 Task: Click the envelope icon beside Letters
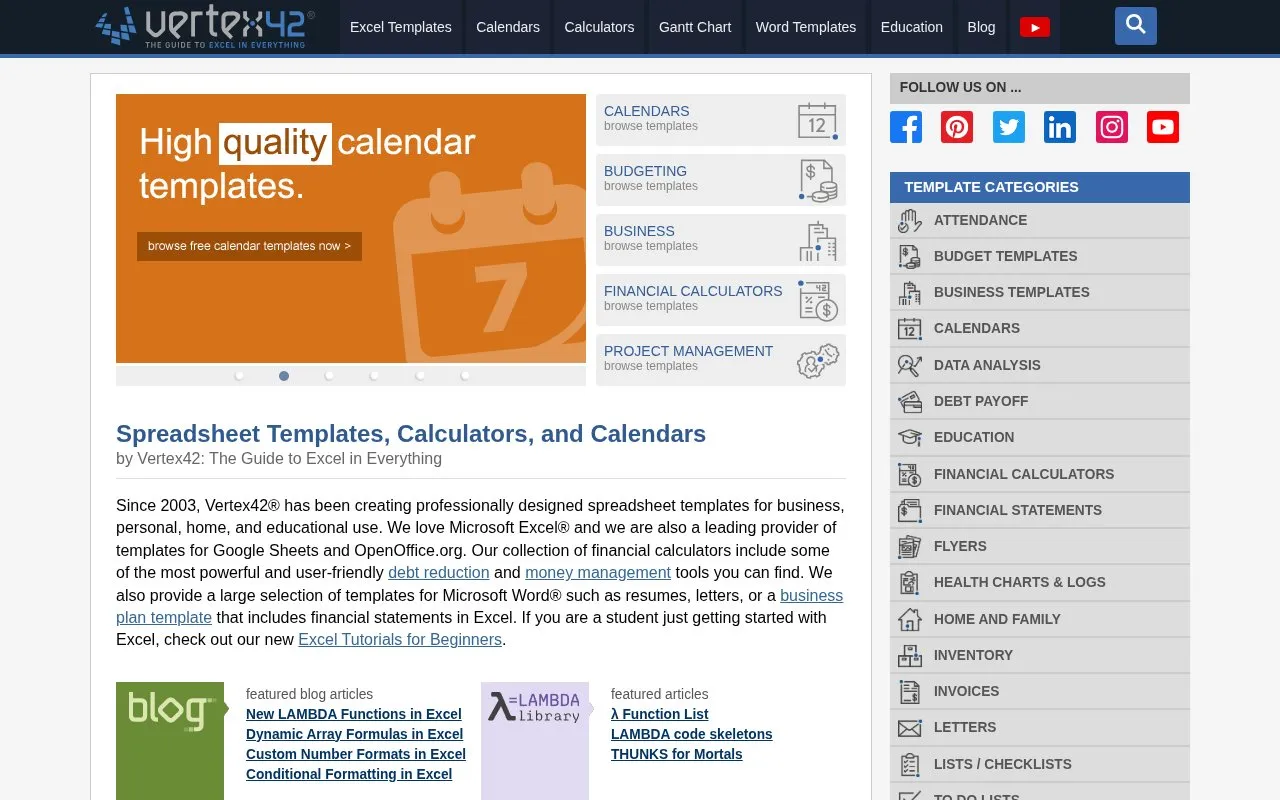[909, 728]
